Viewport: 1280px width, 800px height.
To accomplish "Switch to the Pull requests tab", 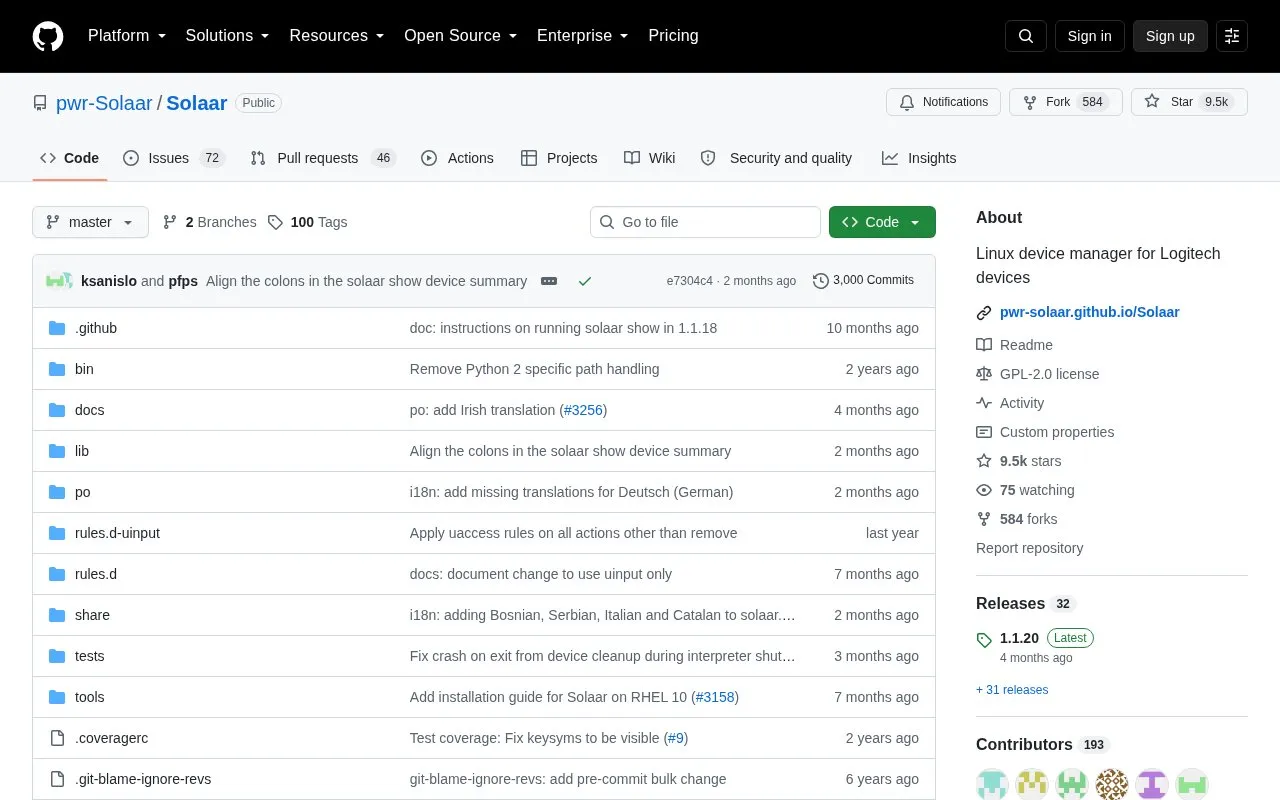I will (323, 158).
